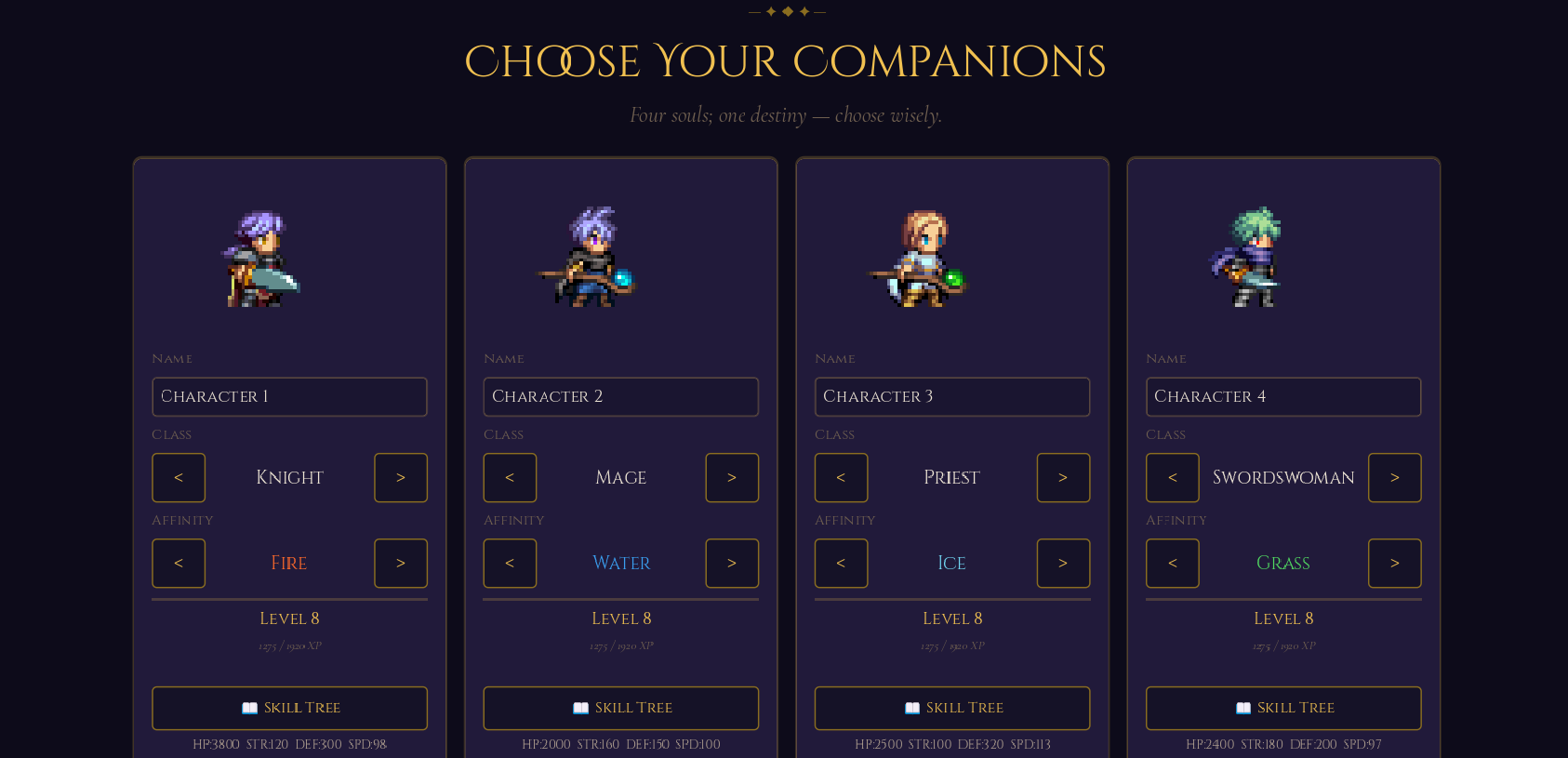The width and height of the screenshot is (1568, 758).
Task: Select the green-haired Swordswoman sprite
Action: tap(1248, 257)
